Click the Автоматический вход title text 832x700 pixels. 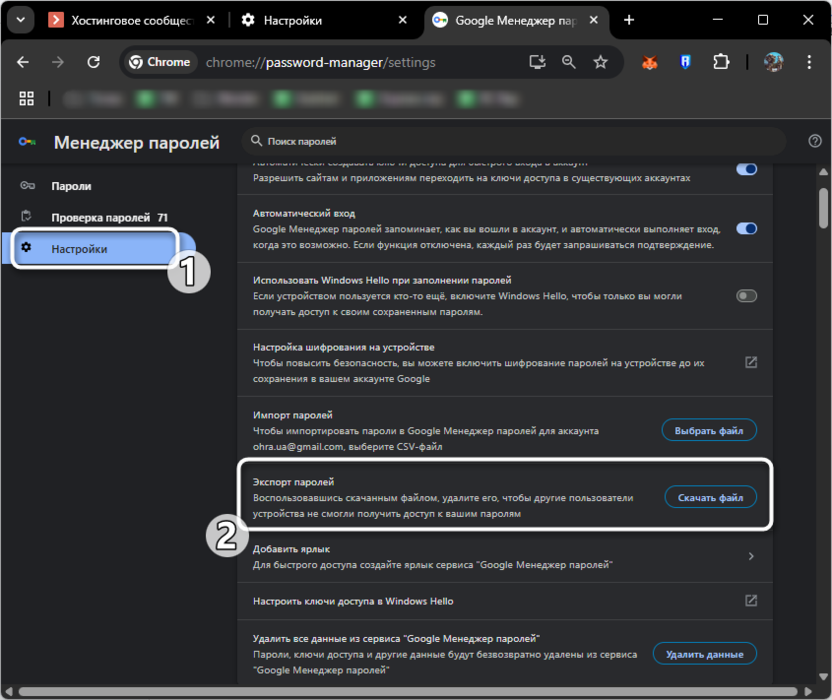tap(304, 213)
